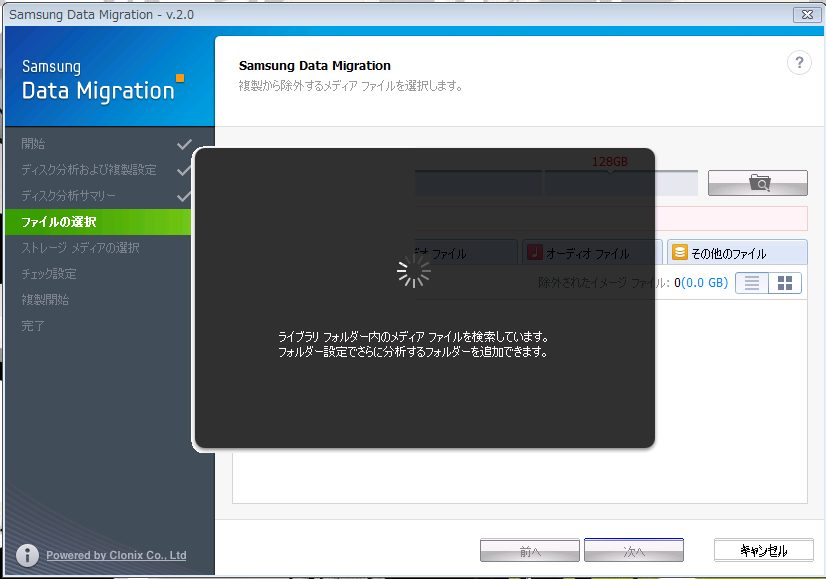Open the オーディオ ファイル tab
The height and width of the screenshot is (579, 826).
pos(592,254)
